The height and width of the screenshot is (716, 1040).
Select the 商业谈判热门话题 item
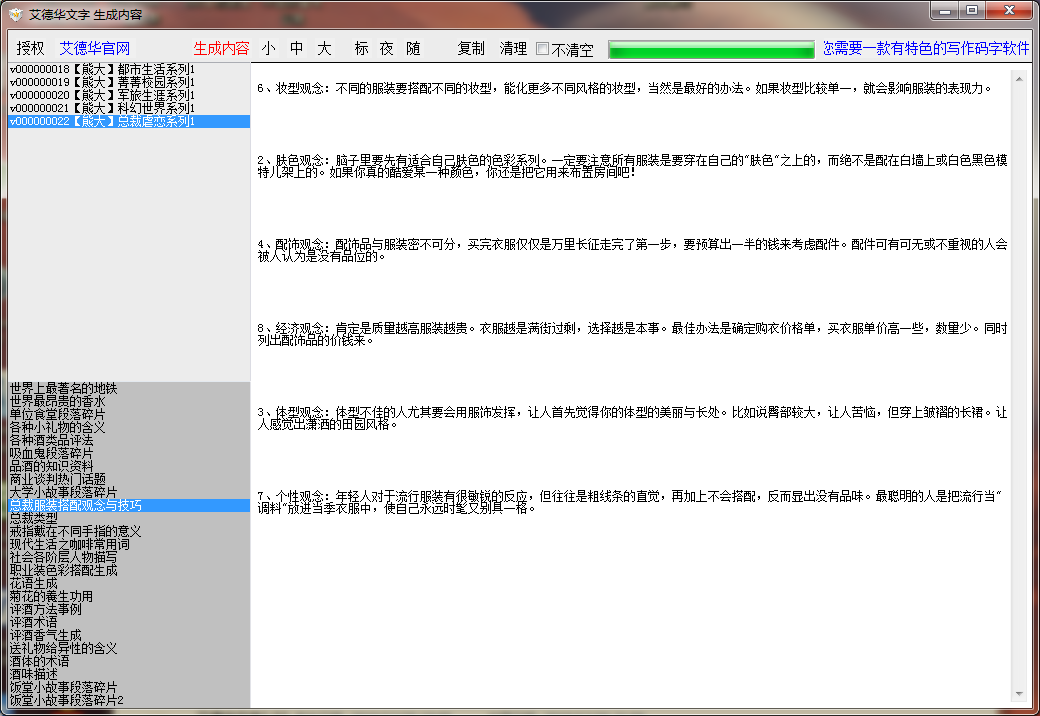[129, 479]
